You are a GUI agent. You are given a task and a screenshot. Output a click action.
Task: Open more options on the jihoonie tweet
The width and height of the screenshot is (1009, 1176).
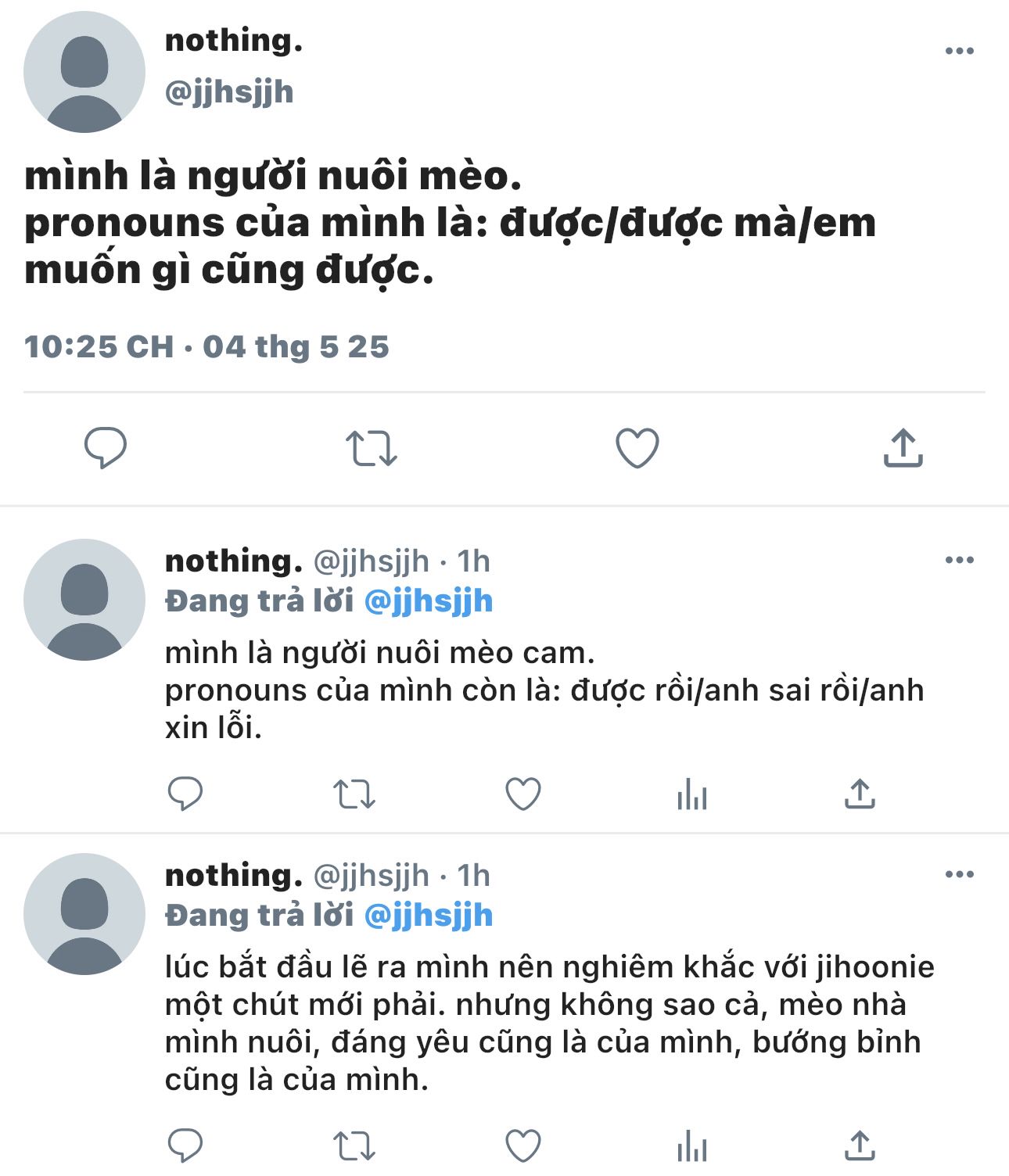tap(959, 874)
